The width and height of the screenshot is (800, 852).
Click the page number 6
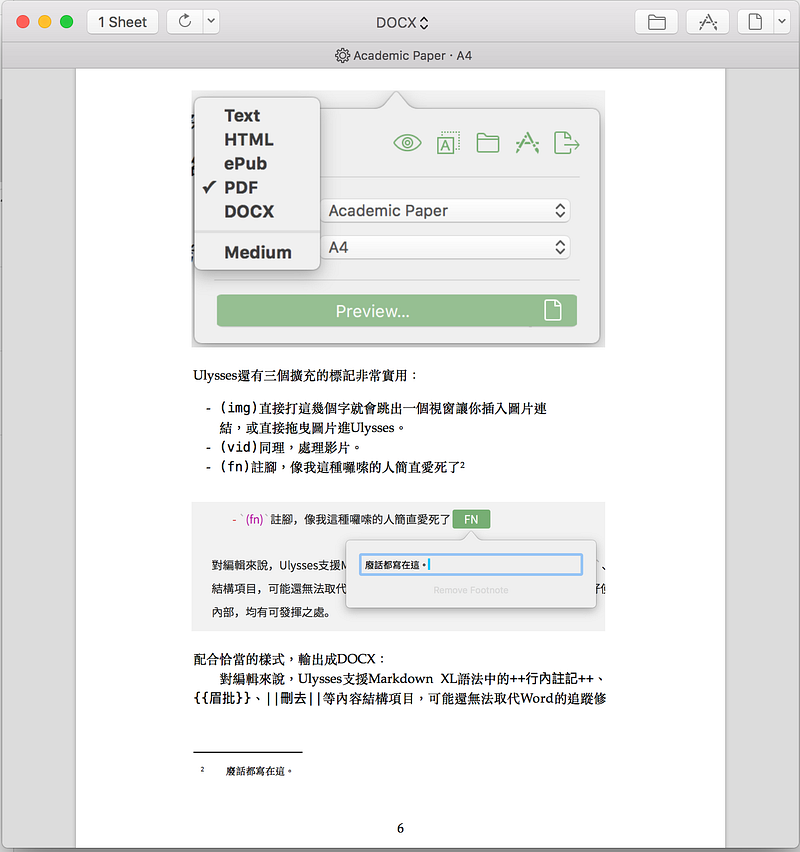click(401, 828)
